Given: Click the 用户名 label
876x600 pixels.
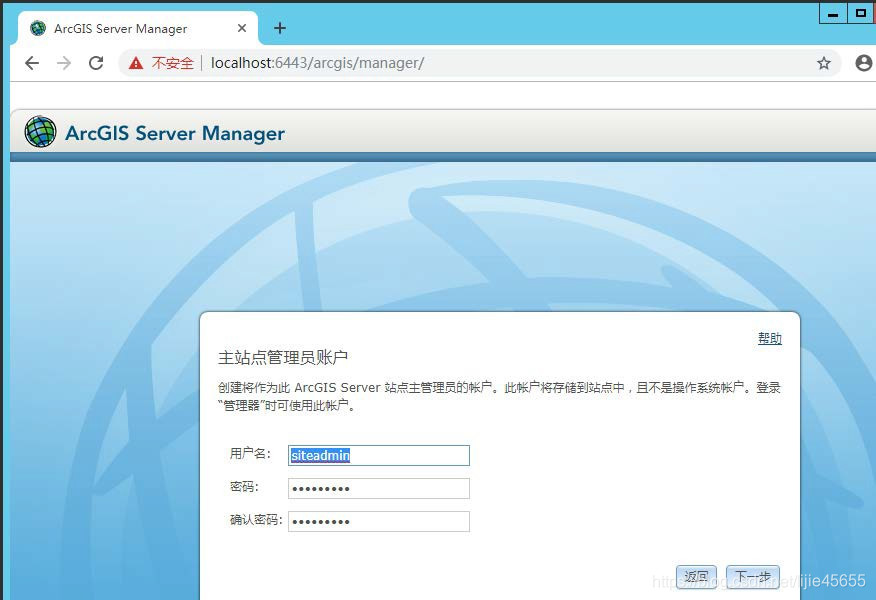Looking at the screenshot, I should [x=250, y=454].
